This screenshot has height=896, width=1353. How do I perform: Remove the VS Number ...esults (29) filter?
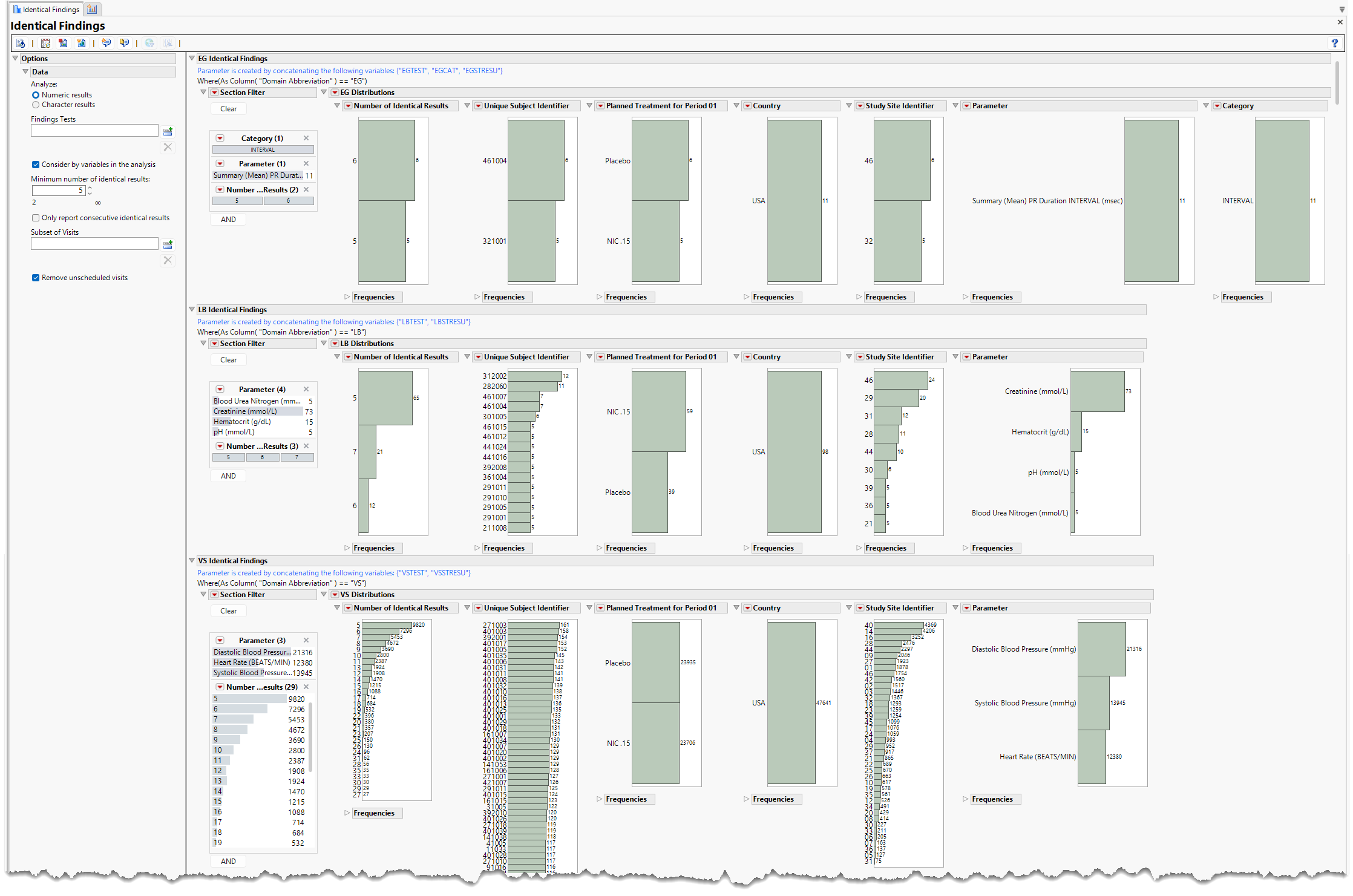pos(306,687)
